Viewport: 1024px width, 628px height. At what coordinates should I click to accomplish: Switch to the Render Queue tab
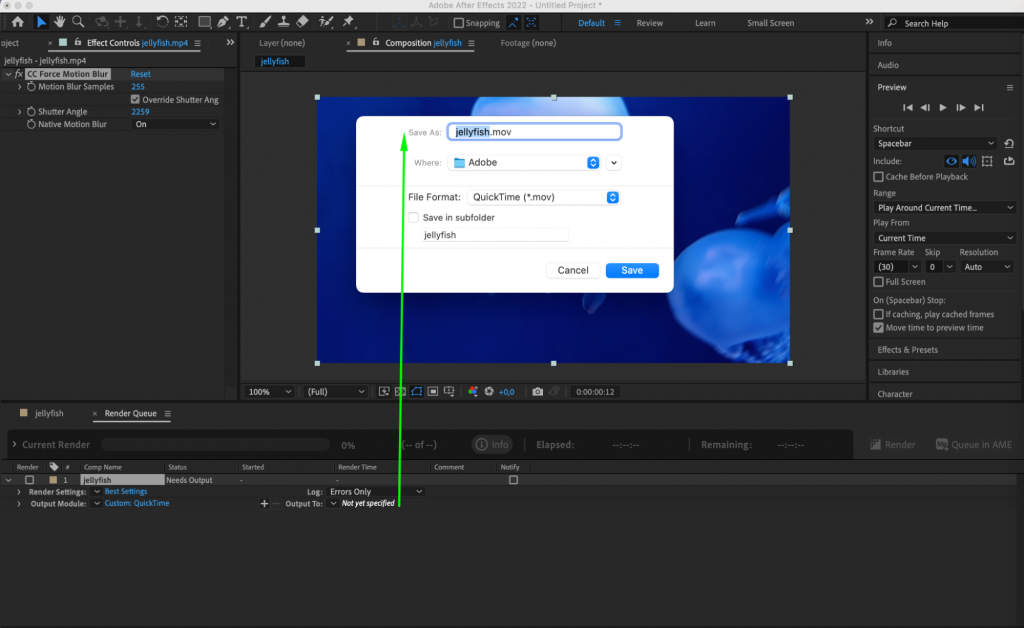pos(131,412)
